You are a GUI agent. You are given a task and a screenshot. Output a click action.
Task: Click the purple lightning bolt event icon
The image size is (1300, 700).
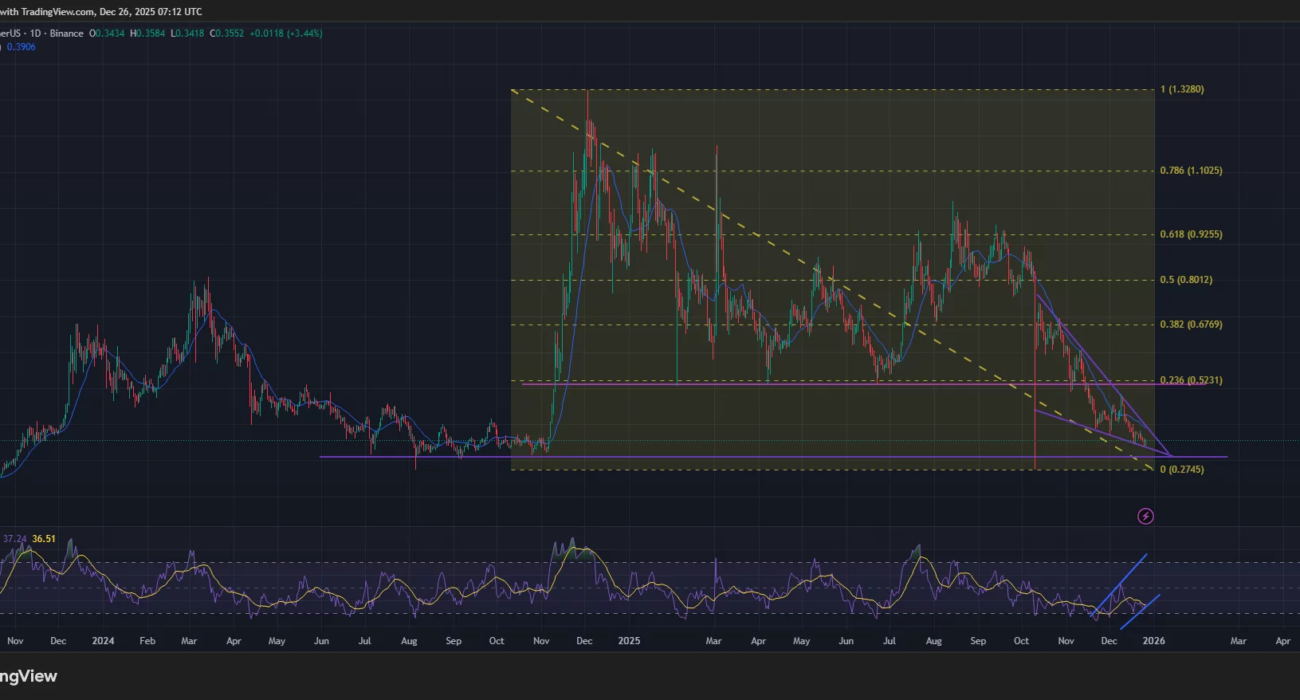point(1146,516)
